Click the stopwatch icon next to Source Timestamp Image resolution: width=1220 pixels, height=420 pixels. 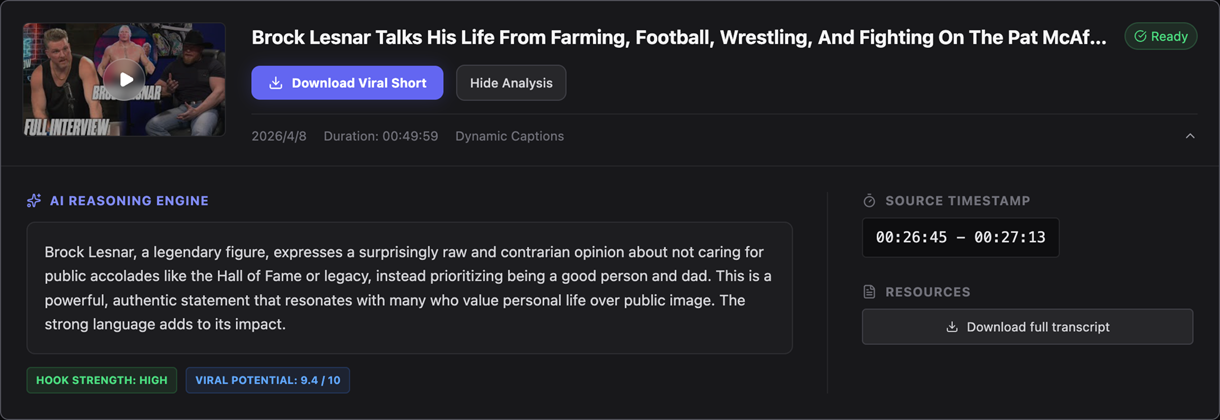(x=869, y=201)
